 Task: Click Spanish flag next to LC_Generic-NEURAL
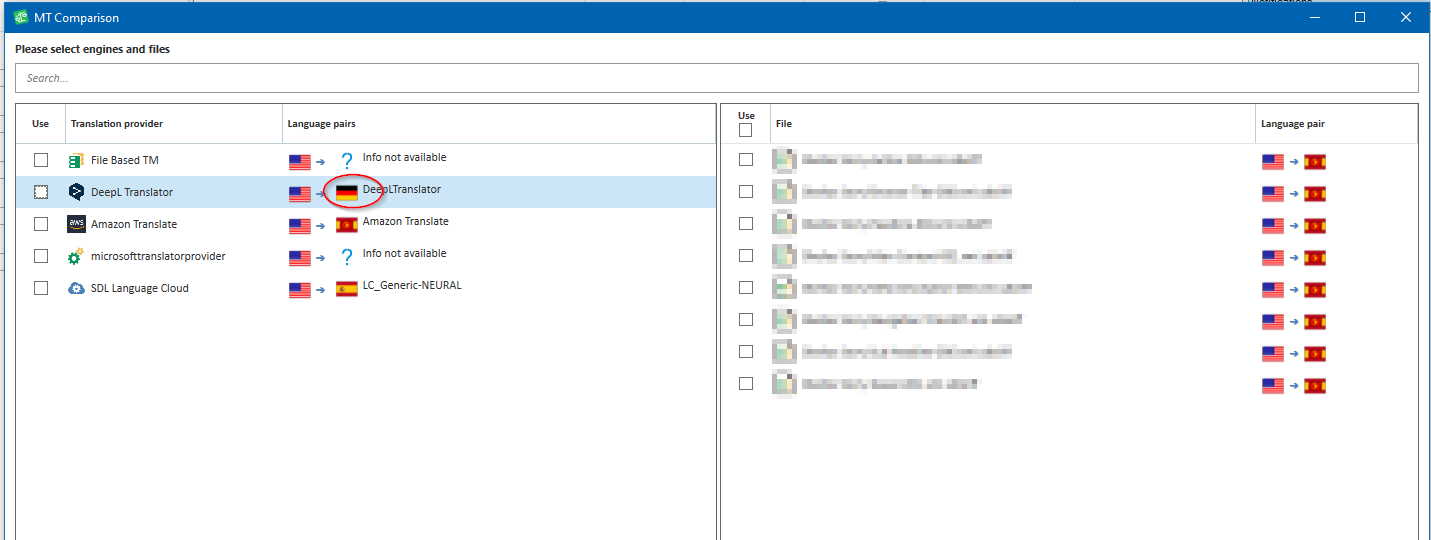coord(347,289)
